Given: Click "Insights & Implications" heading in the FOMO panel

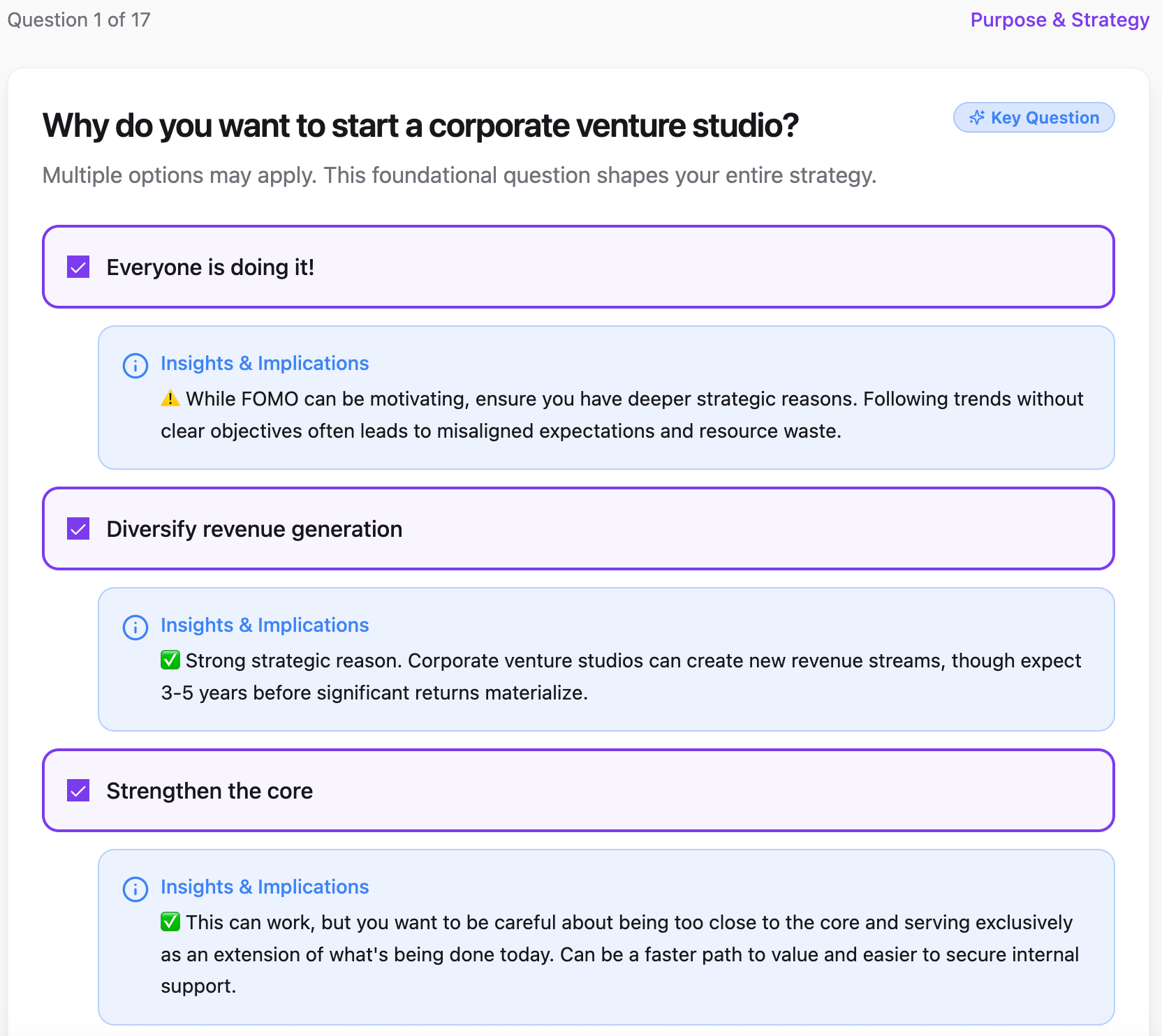Looking at the screenshot, I should [x=265, y=363].
